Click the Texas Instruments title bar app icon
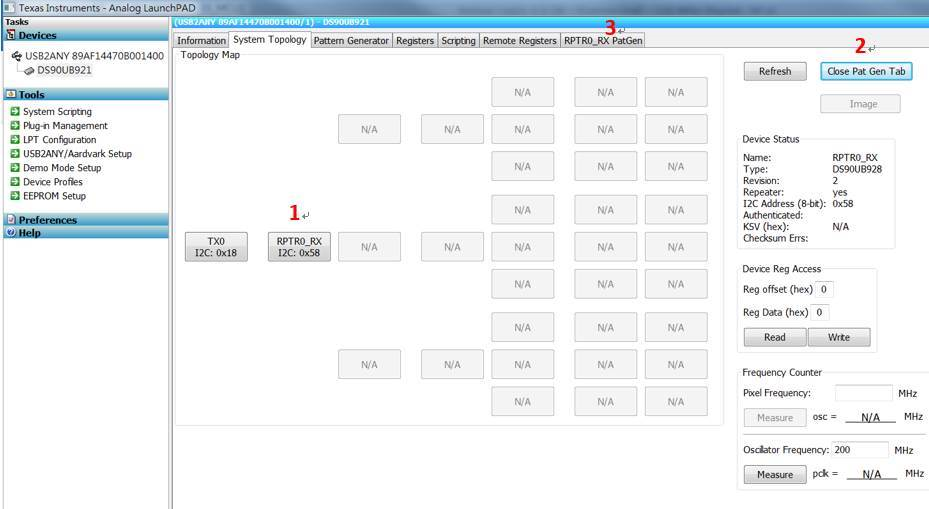 (9, 8)
